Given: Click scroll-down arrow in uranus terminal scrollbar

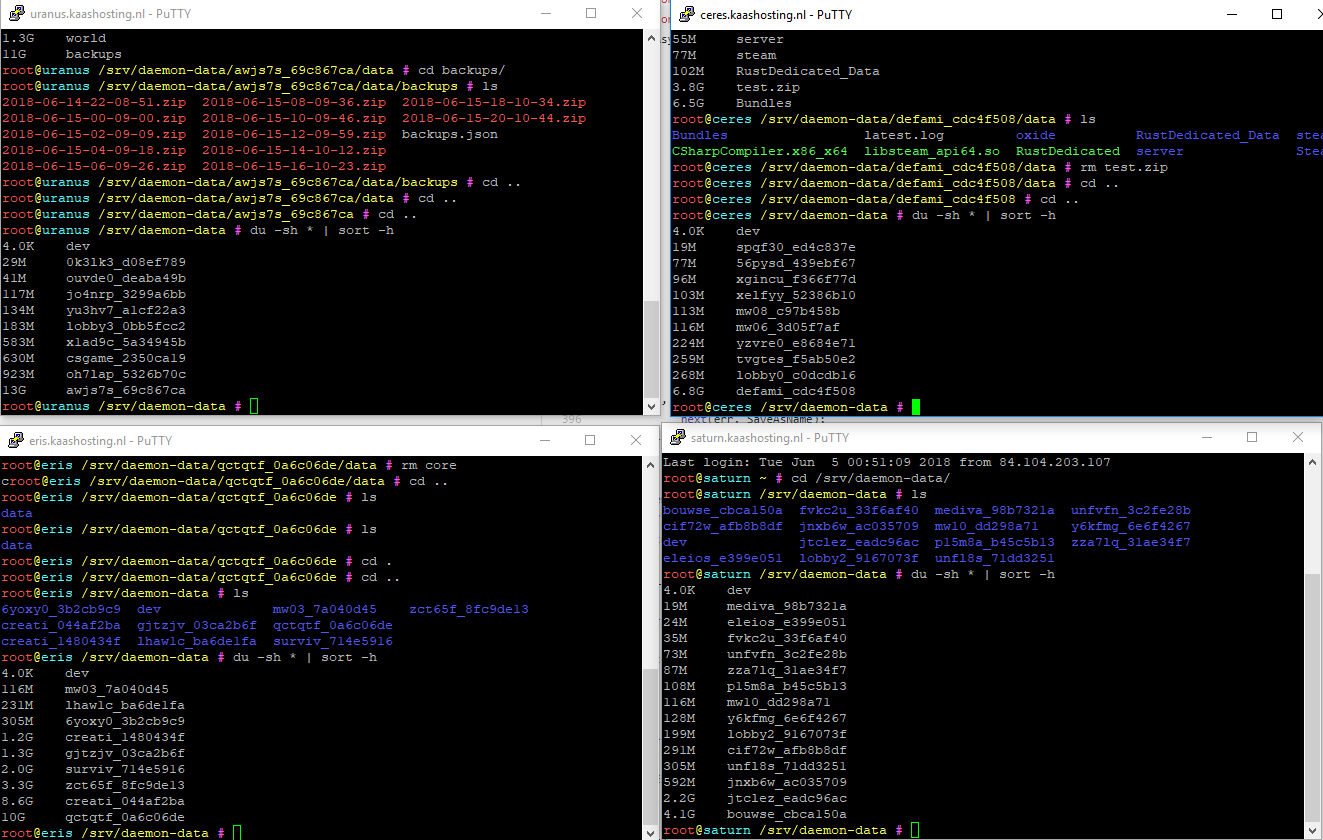Looking at the screenshot, I should (651, 405).
